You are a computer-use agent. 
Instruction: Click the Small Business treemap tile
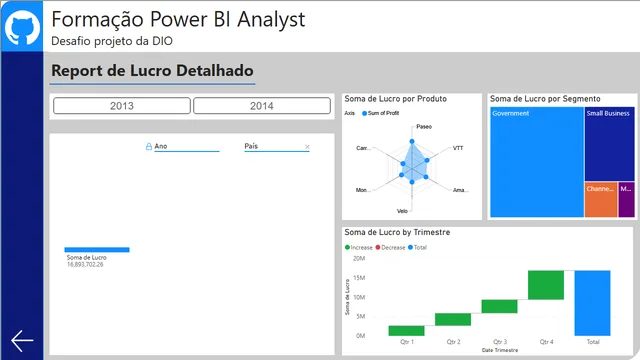point(609,144)
